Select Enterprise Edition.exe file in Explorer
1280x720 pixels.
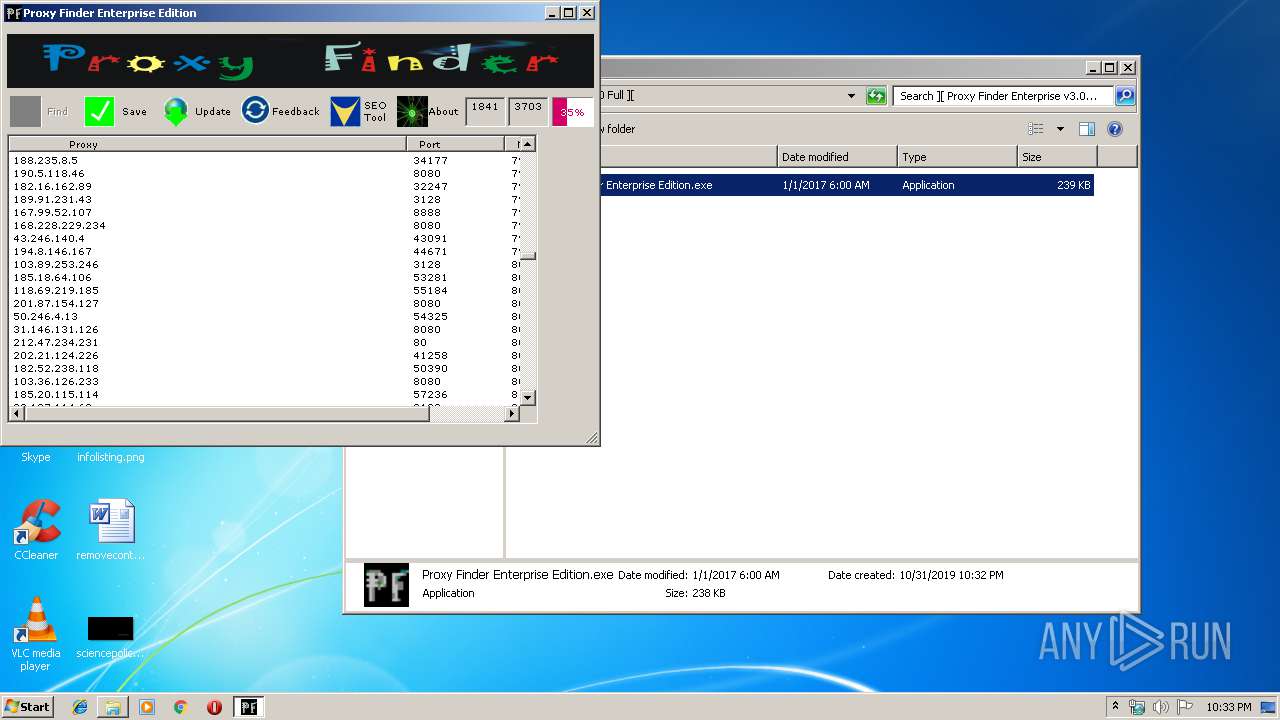click(846, 185)
